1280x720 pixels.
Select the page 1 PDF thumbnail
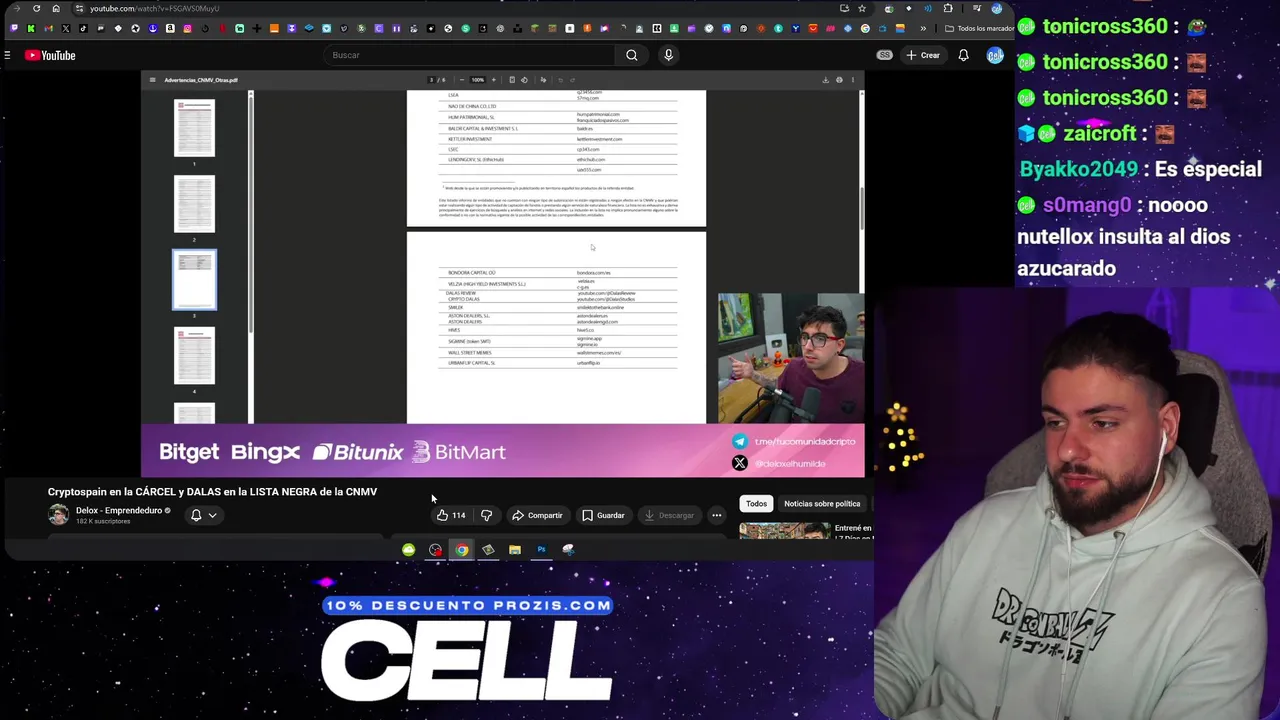tap(194, 128)
